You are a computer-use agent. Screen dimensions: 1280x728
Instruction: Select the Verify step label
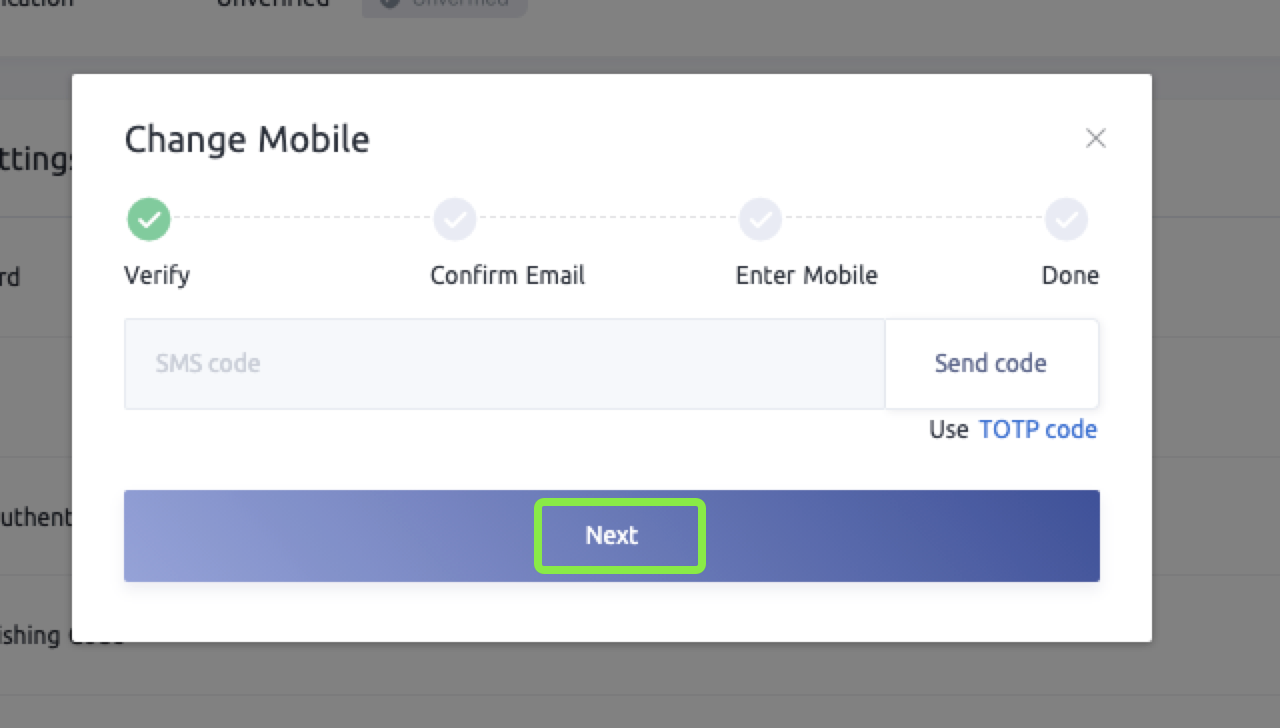coord(157,275)
